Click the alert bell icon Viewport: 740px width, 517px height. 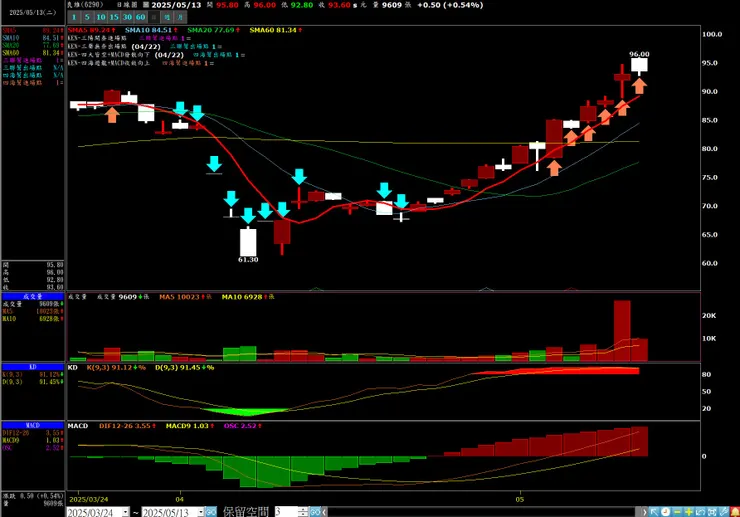[x=735, y=512]
